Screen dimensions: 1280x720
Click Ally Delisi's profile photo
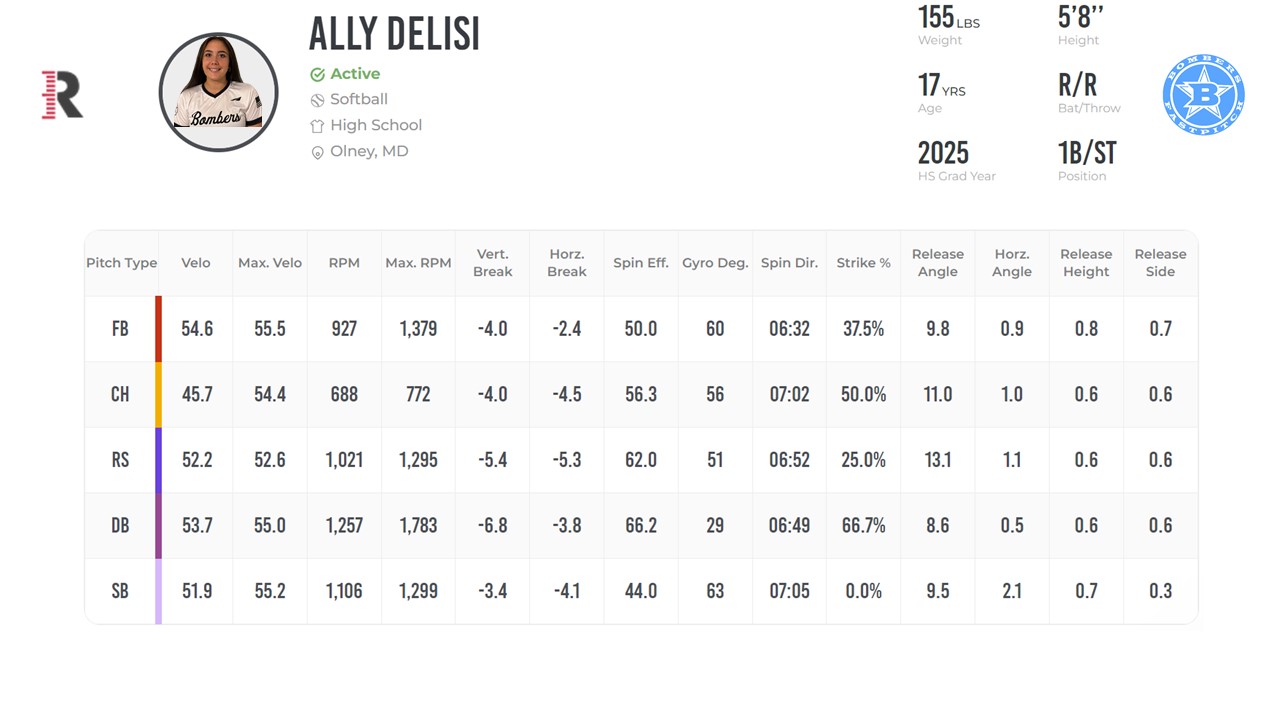(x=218, y=92)
